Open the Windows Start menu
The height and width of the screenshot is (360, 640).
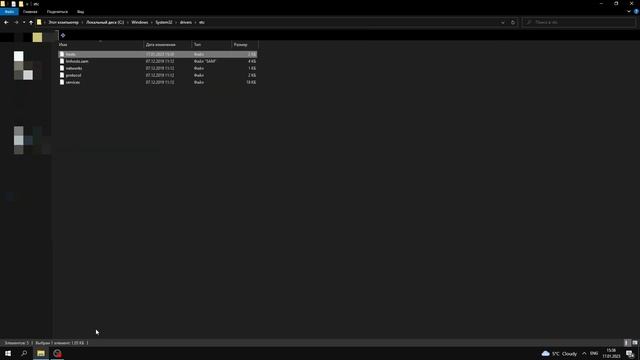click(x=8, y=353)
